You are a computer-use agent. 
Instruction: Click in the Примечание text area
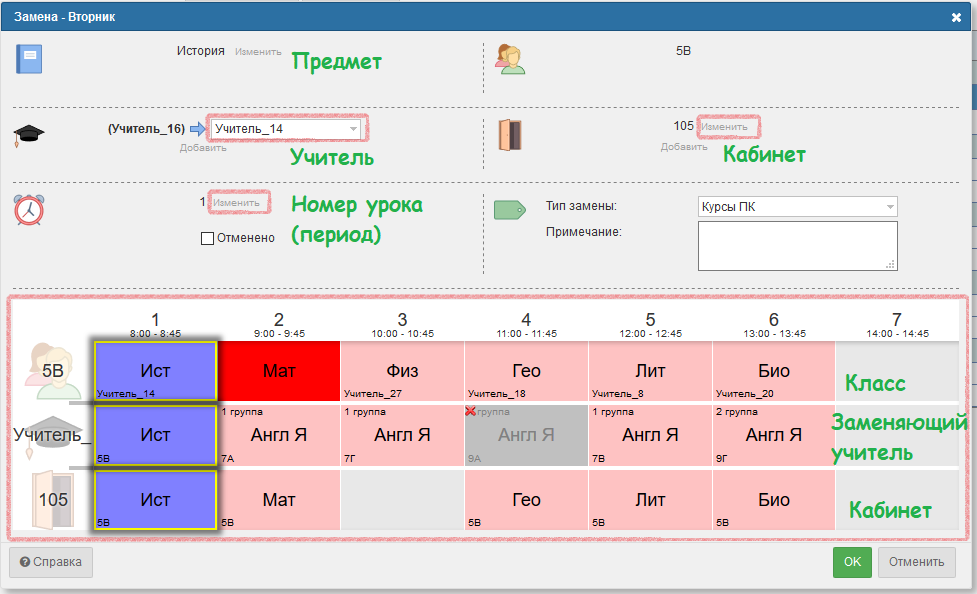[796, 245]
